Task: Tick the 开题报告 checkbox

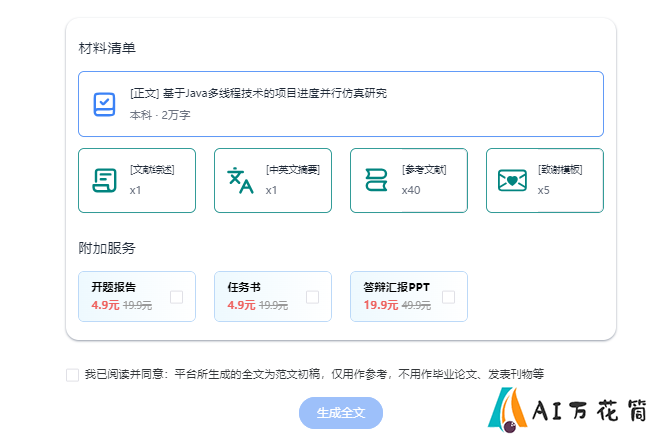Action: (177, 297)
